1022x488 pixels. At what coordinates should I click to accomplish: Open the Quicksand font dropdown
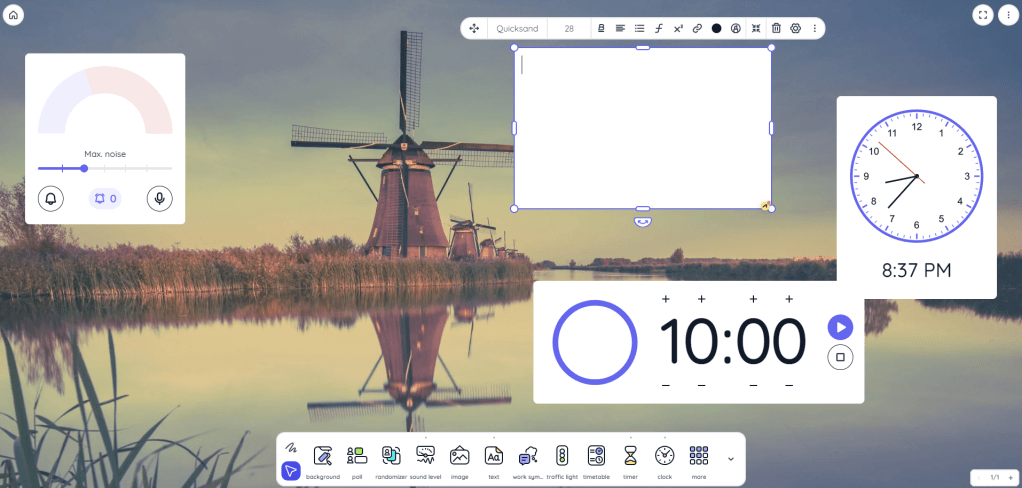click(x=518, y=29)
